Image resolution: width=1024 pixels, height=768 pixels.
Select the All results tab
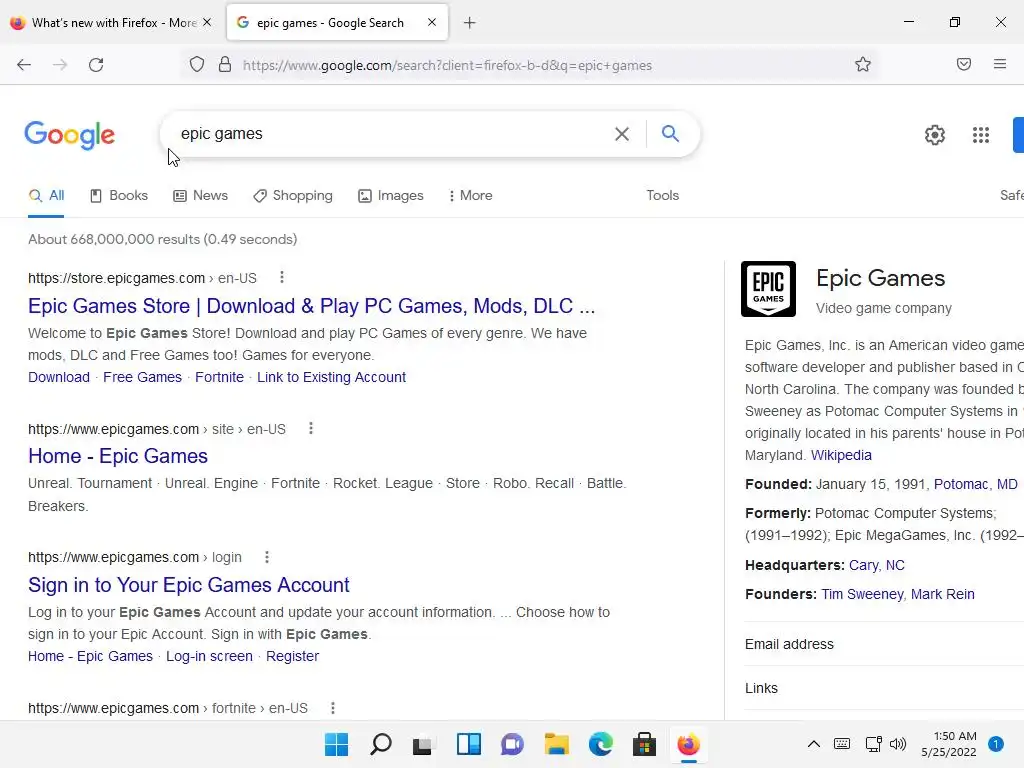pos(46,196)
